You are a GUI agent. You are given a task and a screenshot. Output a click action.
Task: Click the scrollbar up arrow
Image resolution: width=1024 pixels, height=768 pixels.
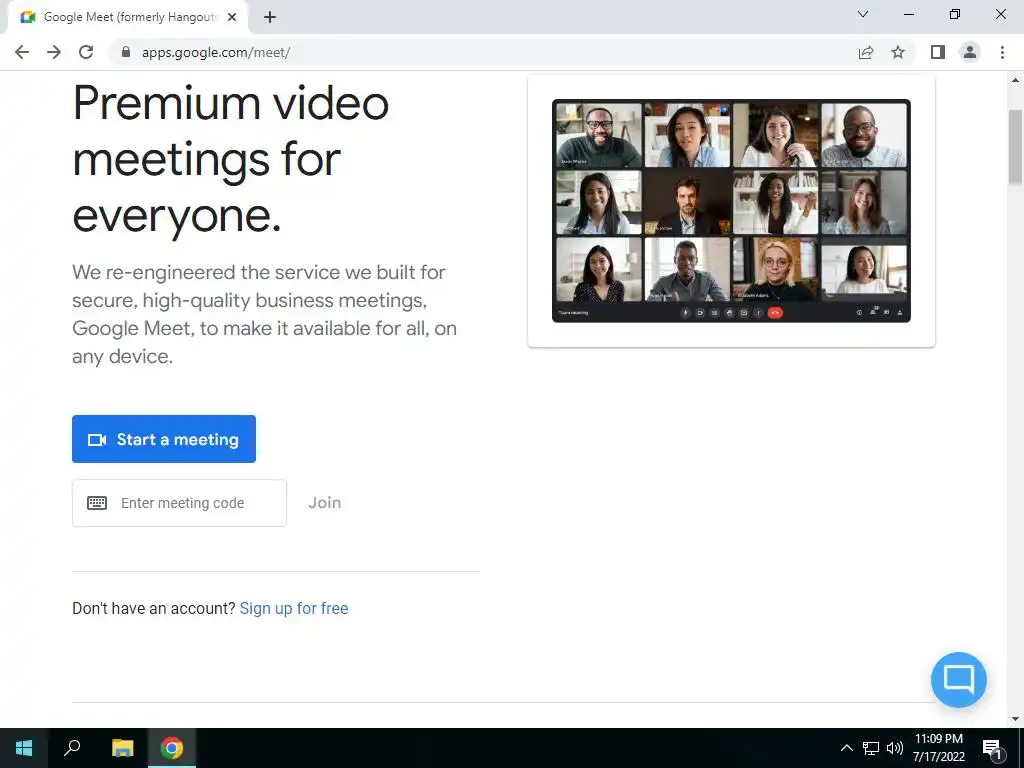[x=1015, y=80]
